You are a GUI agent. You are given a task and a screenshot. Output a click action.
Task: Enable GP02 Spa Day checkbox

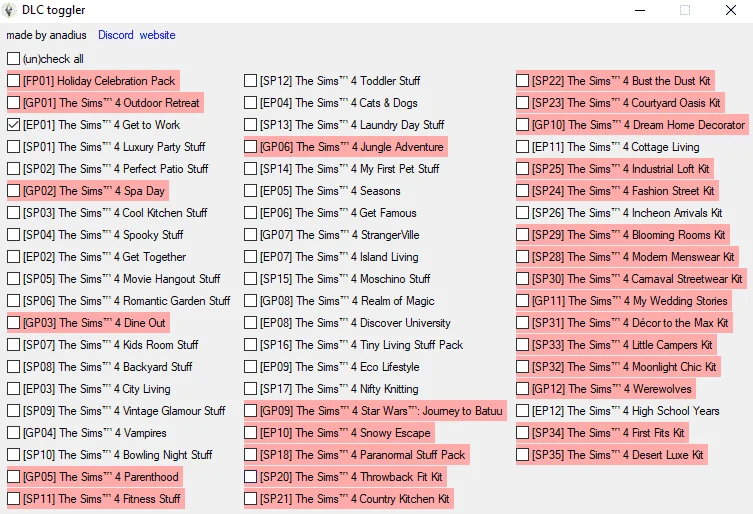point(13,191)
